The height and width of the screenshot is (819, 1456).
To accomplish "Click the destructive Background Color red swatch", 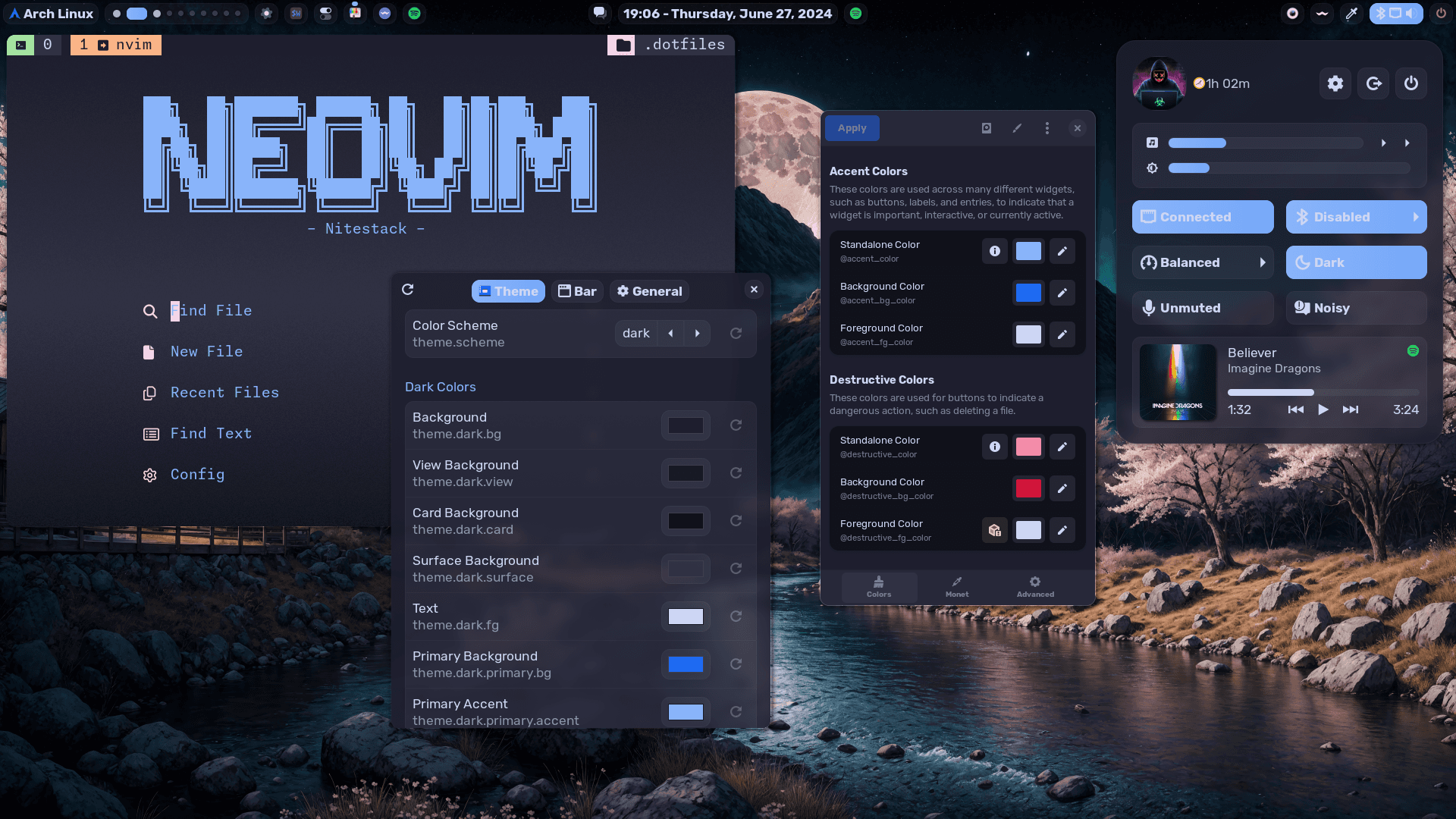I will 1028,488.
